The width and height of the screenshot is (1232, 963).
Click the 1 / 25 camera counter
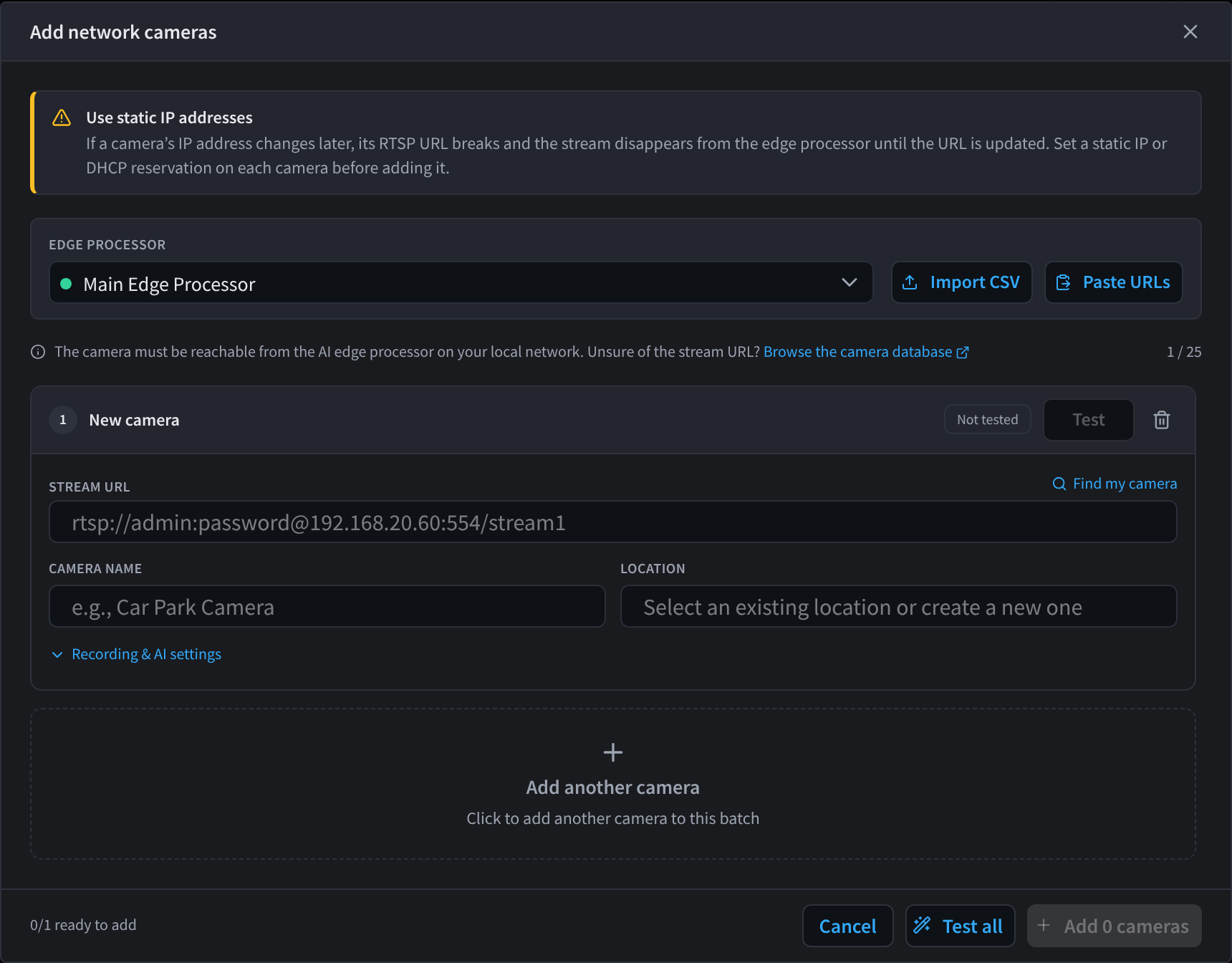[1184, 352]
